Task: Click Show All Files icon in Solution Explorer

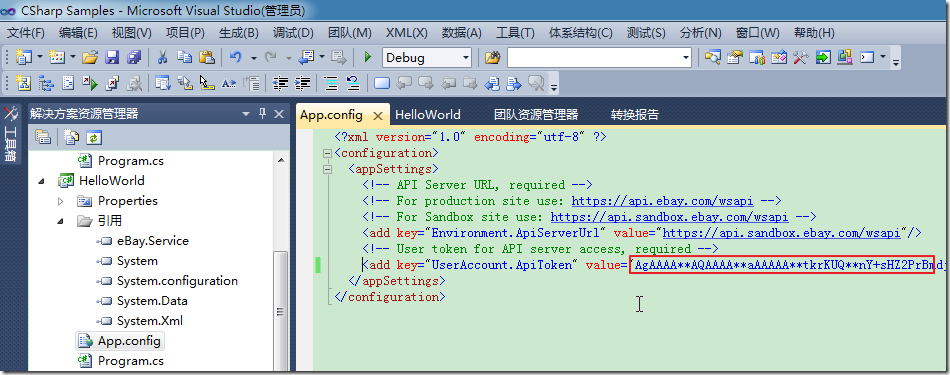Action: 71,138
